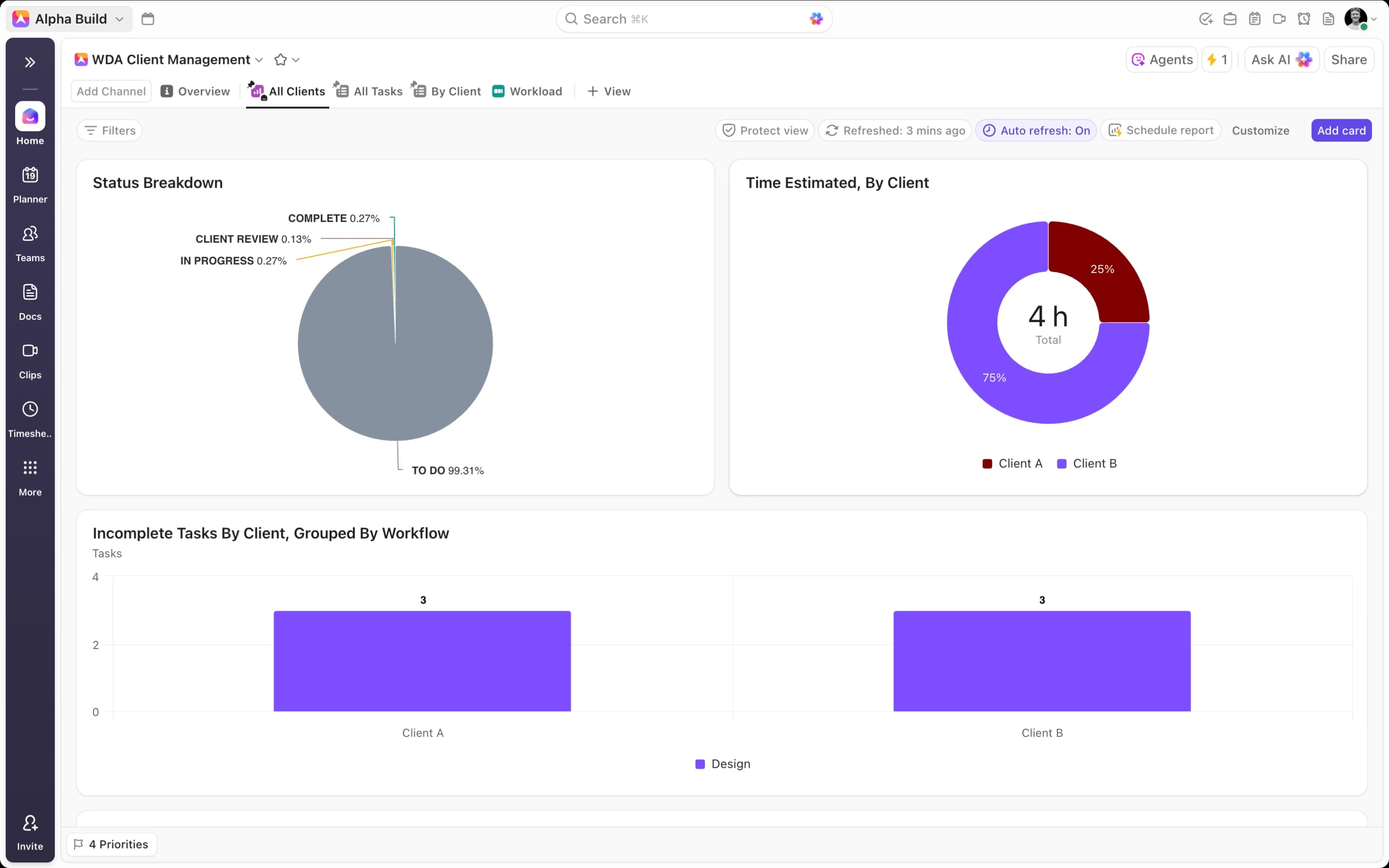Expand WDA Client Management title dropdown
Viewport: 1389px width, 868px height.
click(x=259, y=60)
